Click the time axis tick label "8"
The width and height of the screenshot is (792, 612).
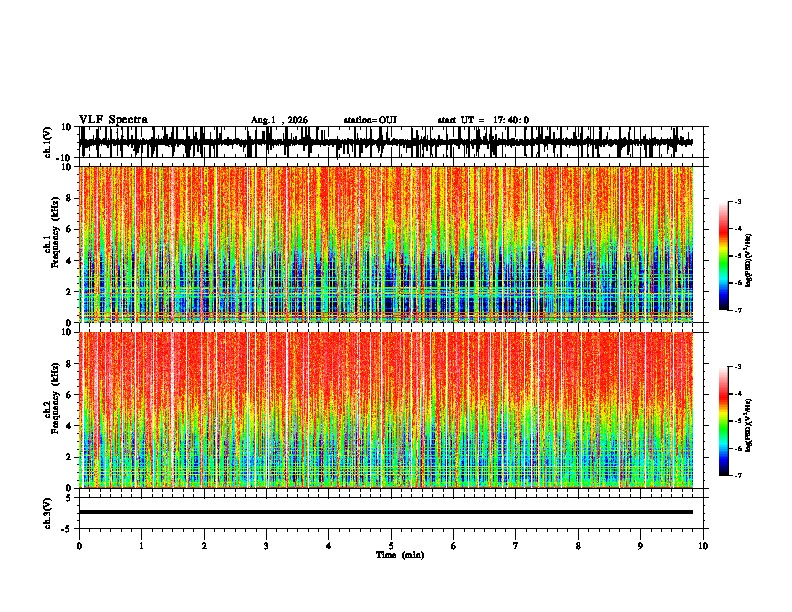tap(578, 546)
